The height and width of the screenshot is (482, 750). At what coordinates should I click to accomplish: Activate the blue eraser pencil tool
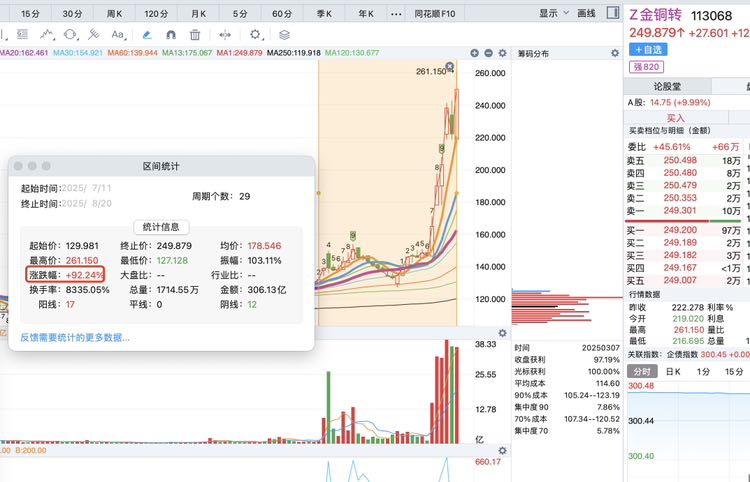(x=147, y=34)
